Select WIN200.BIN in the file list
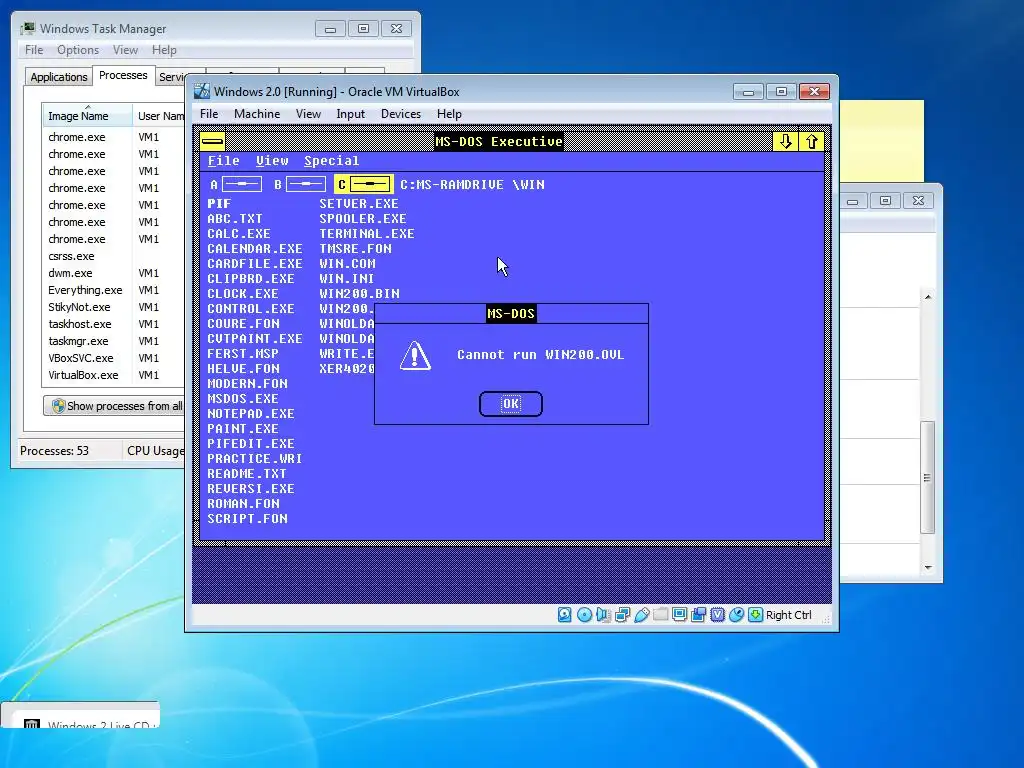 (x=359, y=293)
